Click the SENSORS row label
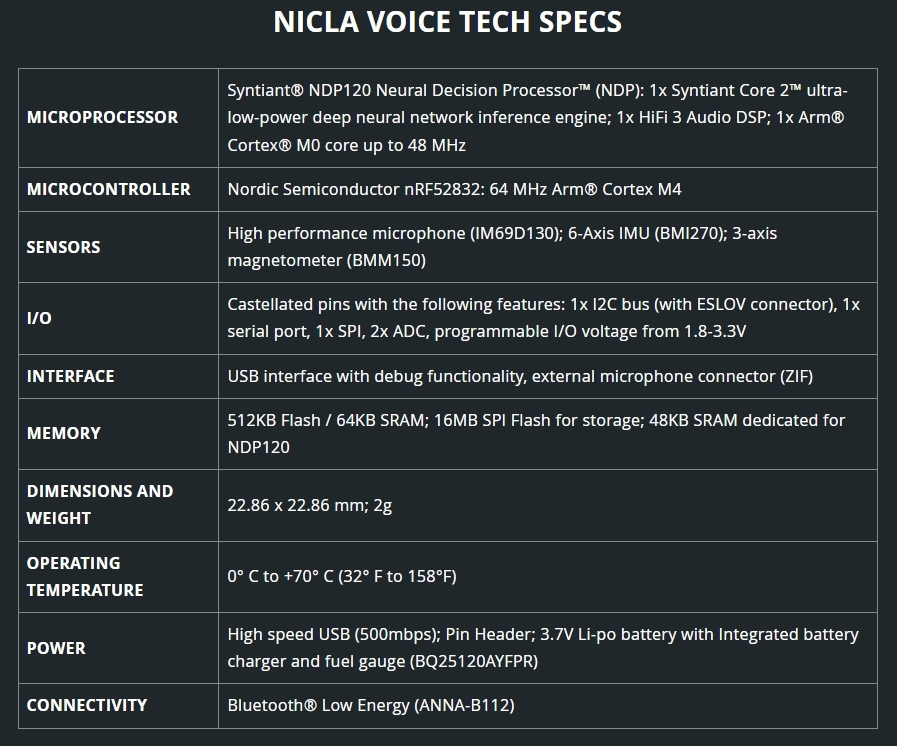 tap(63, 247)
